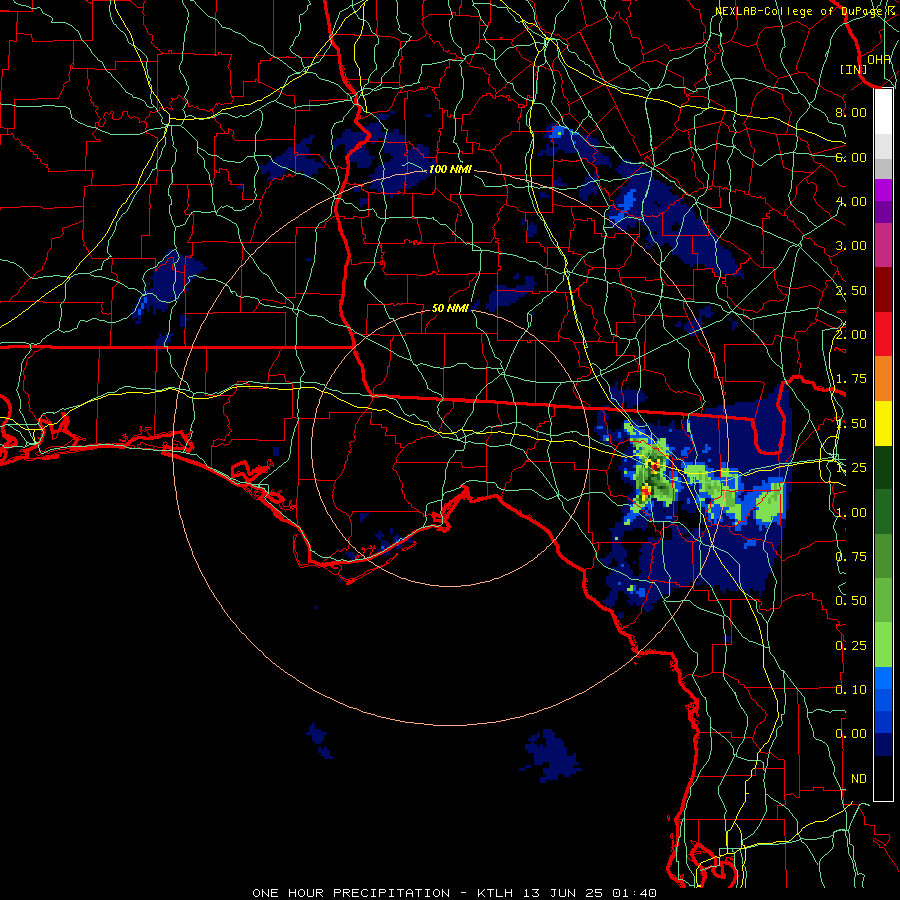
Task: Select the 0.75 legend value
Action: click(851, 557)
